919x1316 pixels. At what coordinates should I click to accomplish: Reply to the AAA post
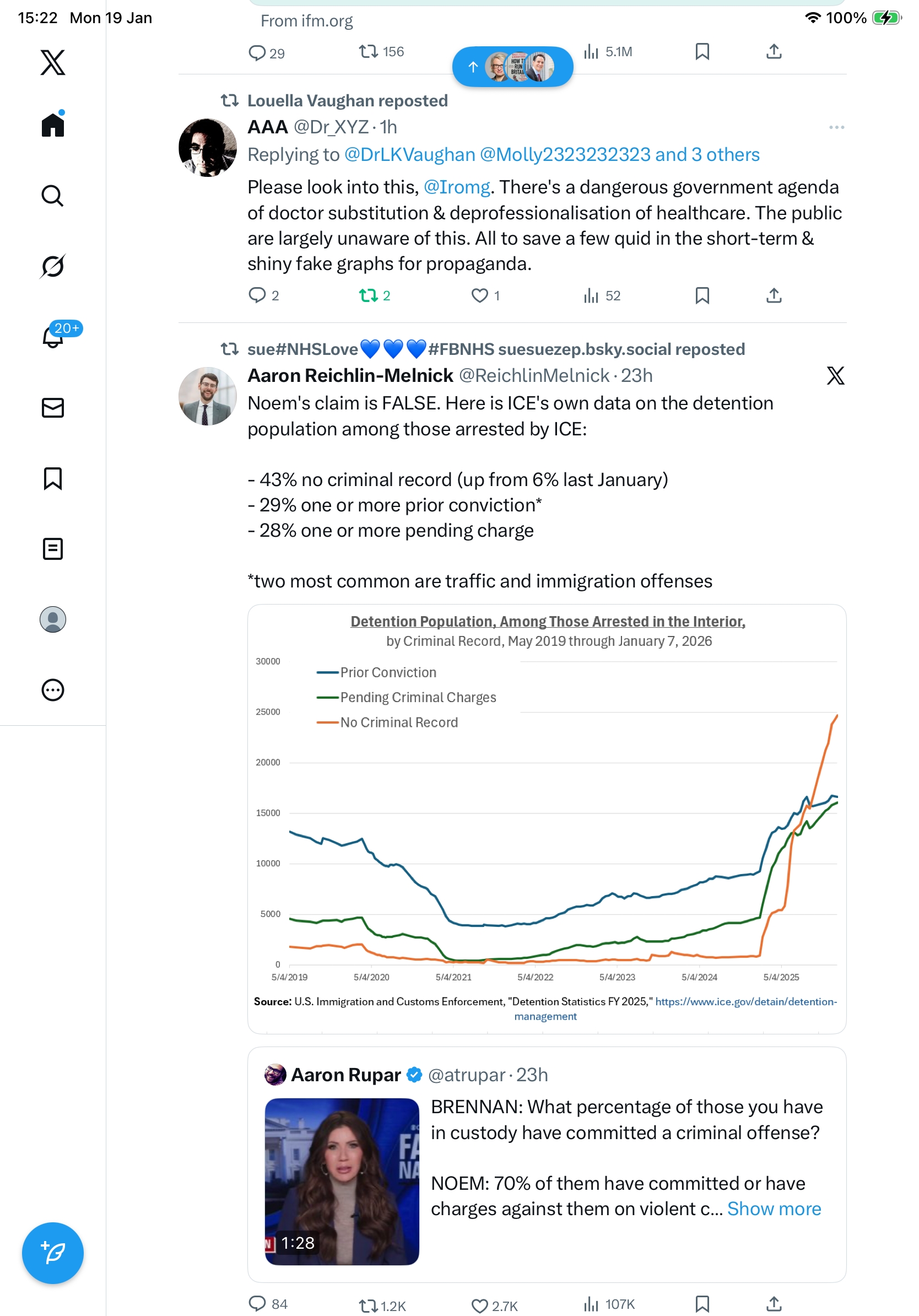pos(257,295)
